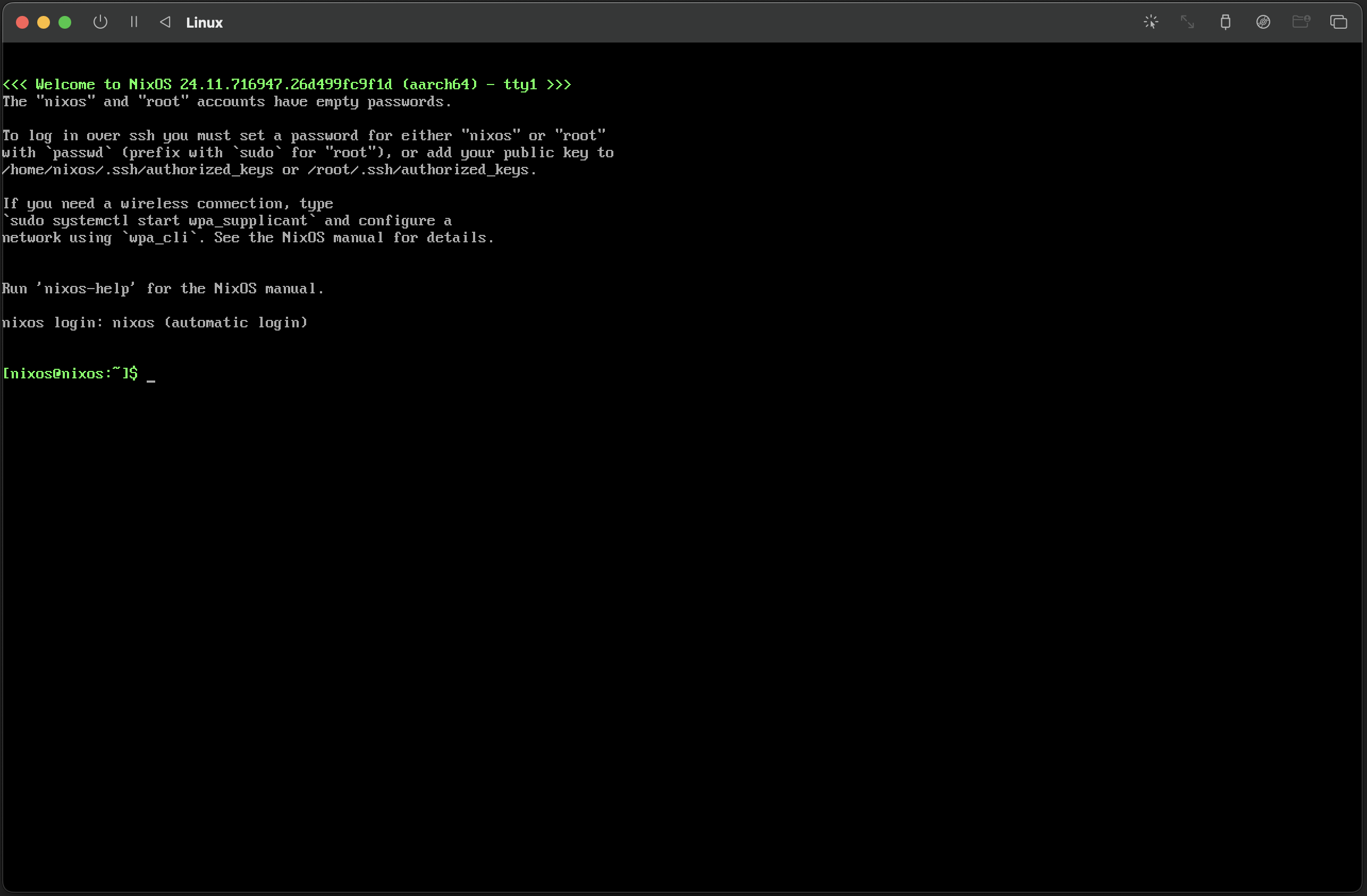1367x896 pixels.
Task: Pause the running NixOS virtual machine
Action: pyautogui.click(x=133, y=22)
